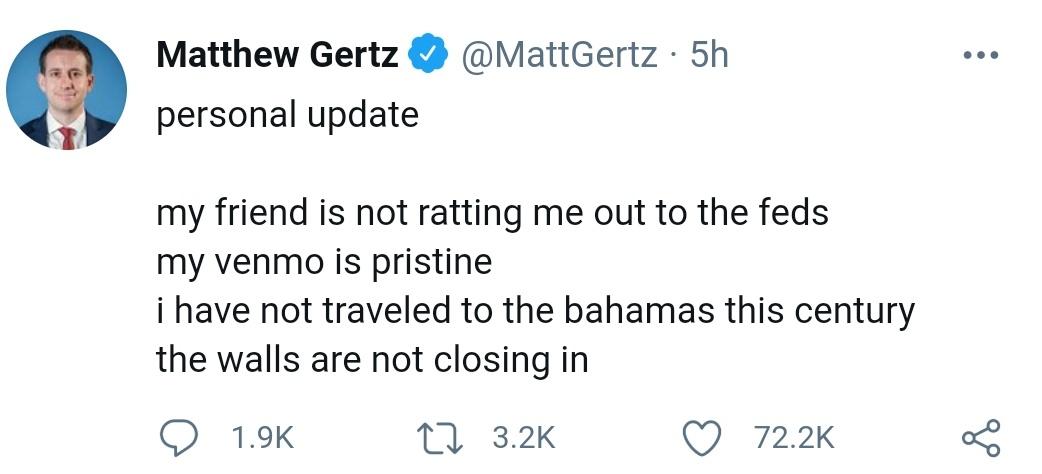Open the author's profile picture
This screenshot has width=1042, height=474.
point(66,91)
